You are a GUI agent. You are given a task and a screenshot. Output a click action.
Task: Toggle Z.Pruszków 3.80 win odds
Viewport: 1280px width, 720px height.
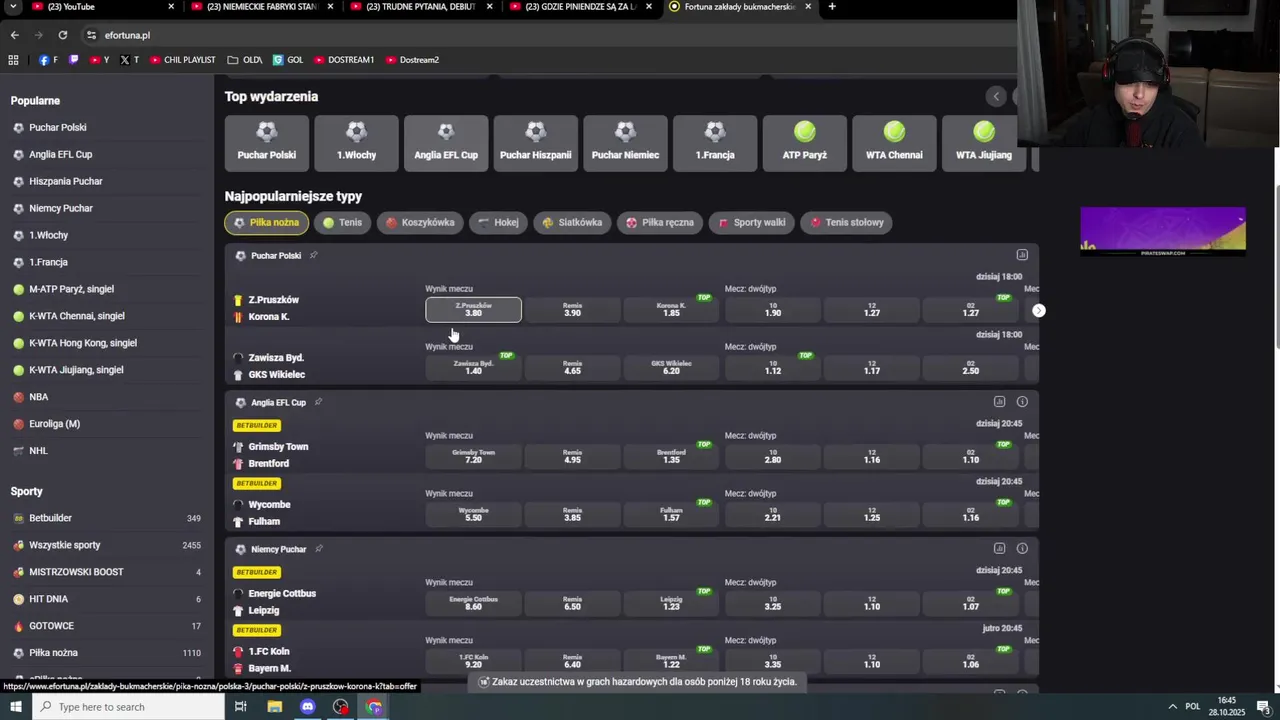tap(473, 310)
